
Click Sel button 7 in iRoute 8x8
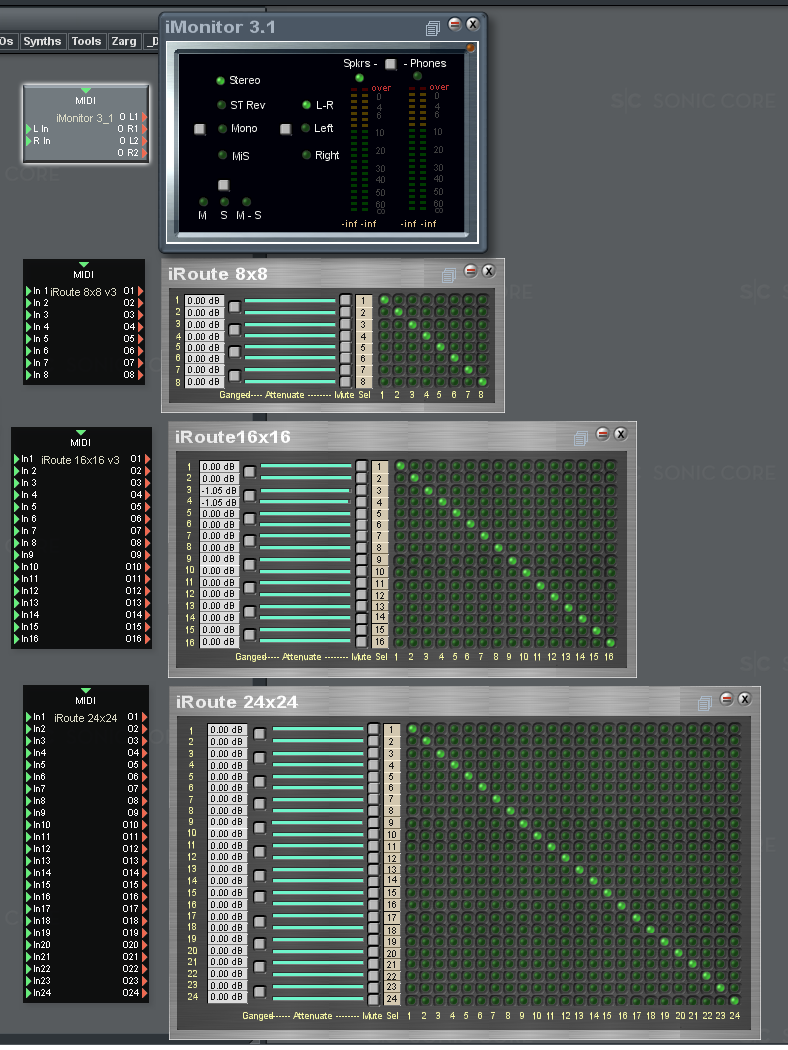364,370
